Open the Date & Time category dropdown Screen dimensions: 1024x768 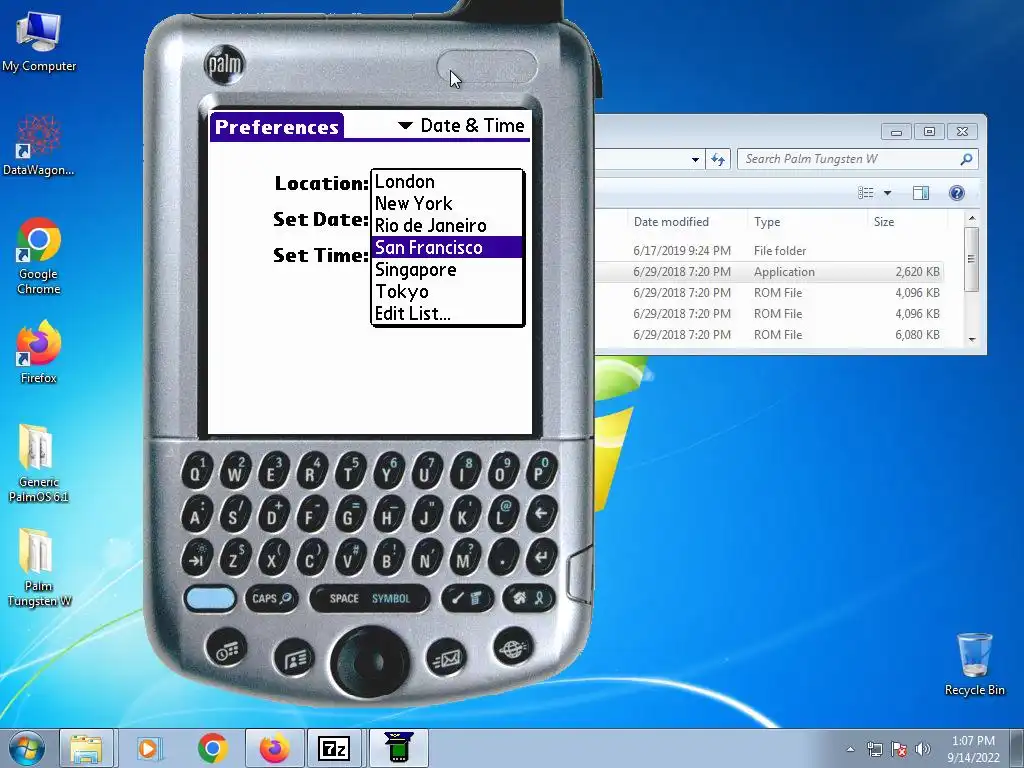click(x=462, y=125)
